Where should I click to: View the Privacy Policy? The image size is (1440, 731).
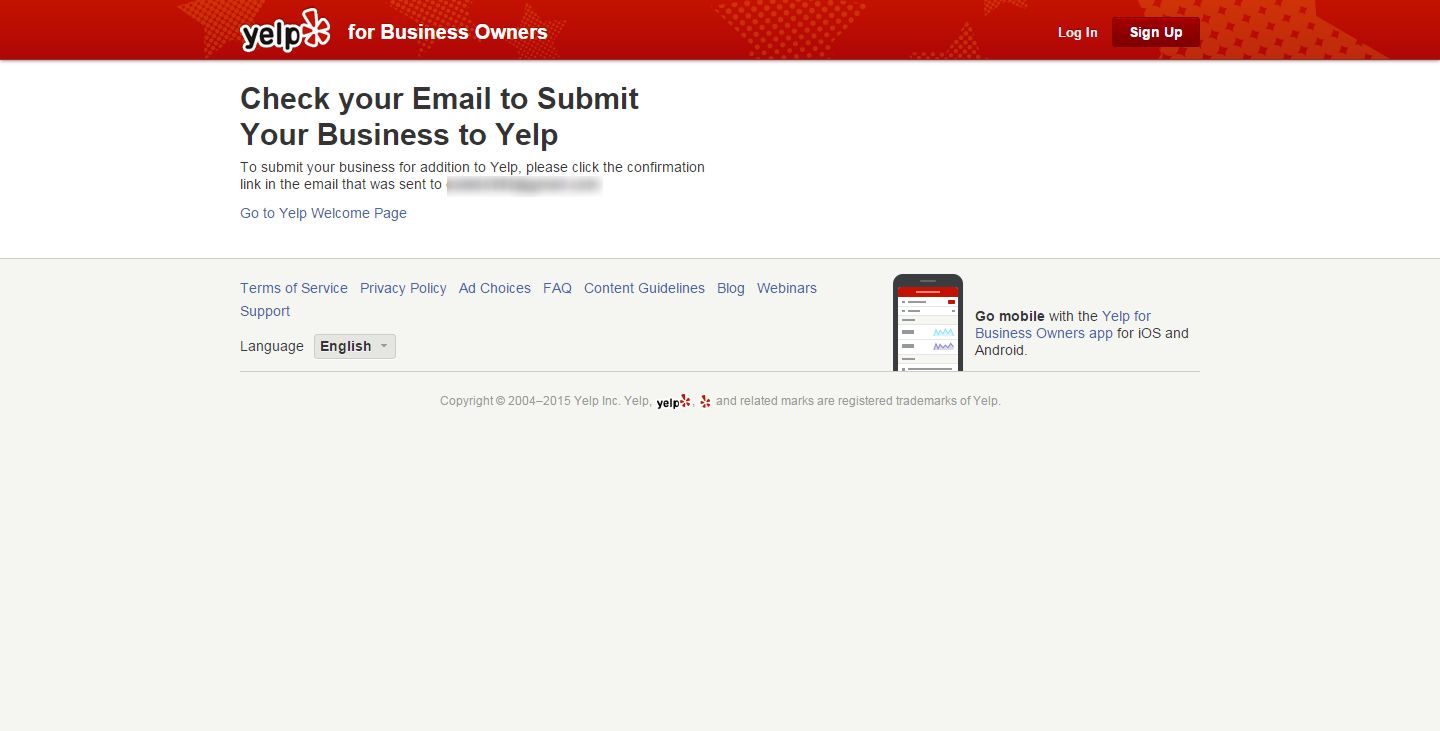tap(403, 288)
